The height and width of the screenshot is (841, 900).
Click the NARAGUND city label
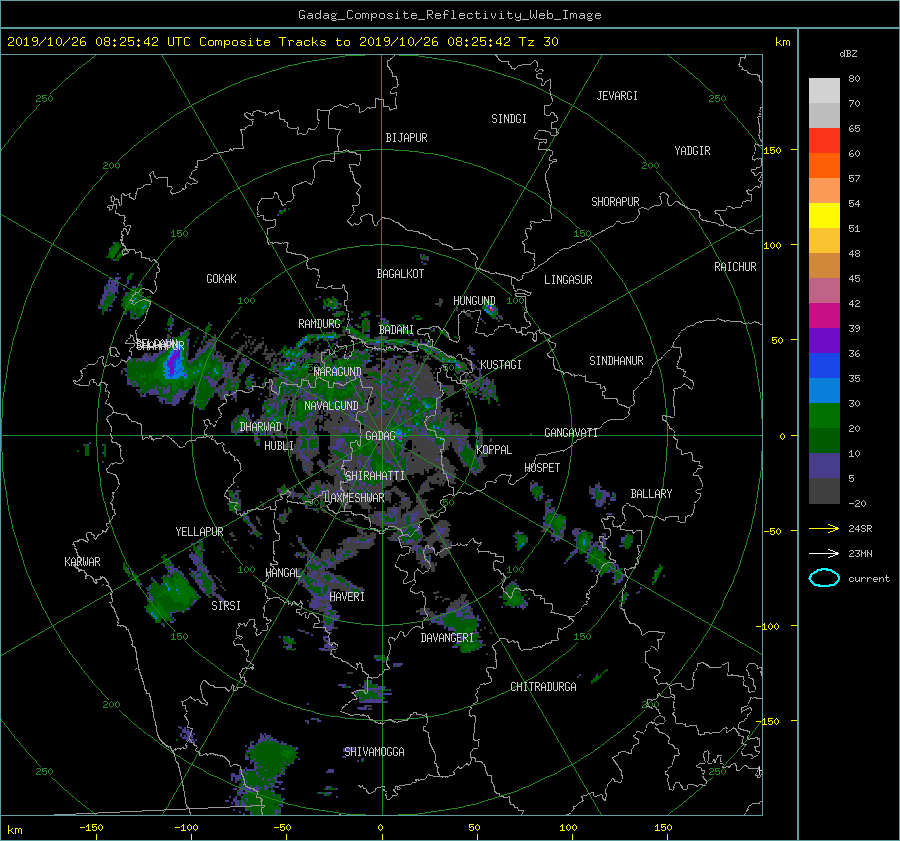click(x=338, y=372)
